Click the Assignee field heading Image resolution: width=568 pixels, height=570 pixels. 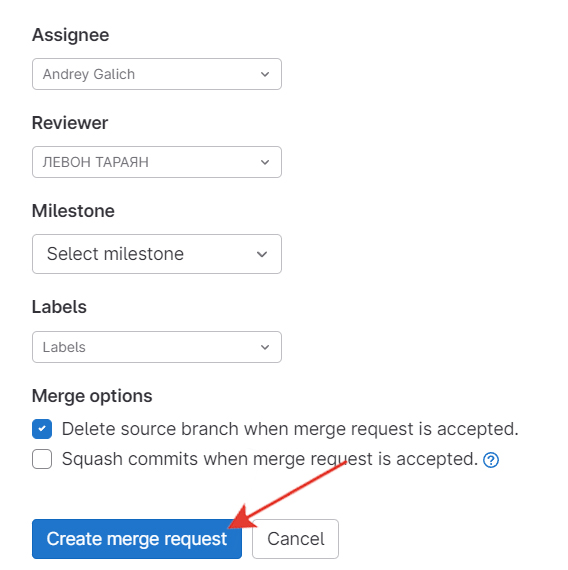71,35
